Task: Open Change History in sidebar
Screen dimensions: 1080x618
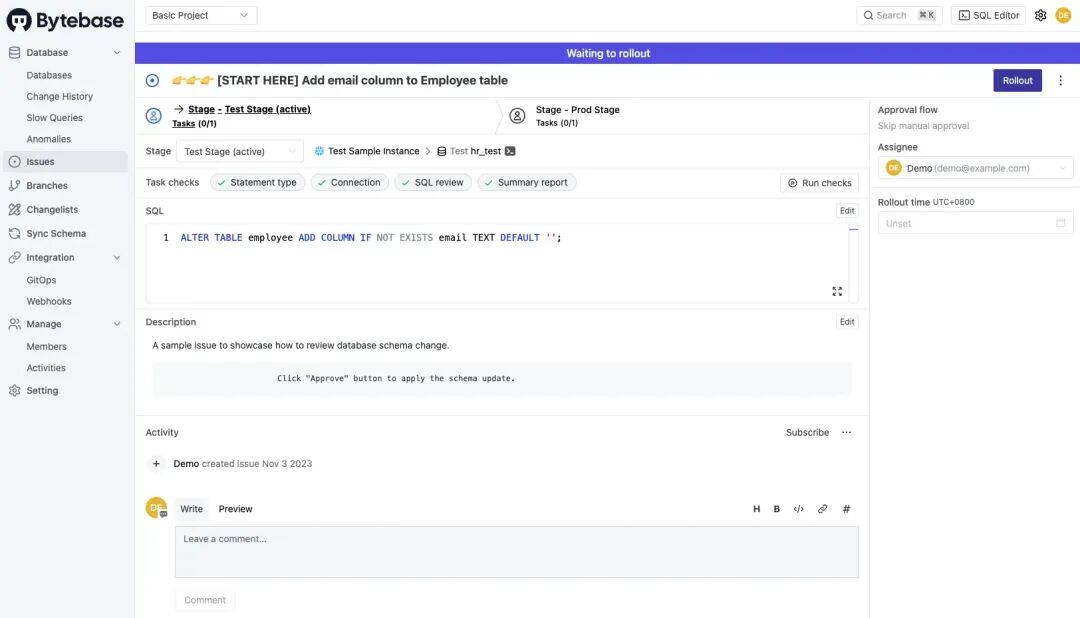Action: (59, 96)
